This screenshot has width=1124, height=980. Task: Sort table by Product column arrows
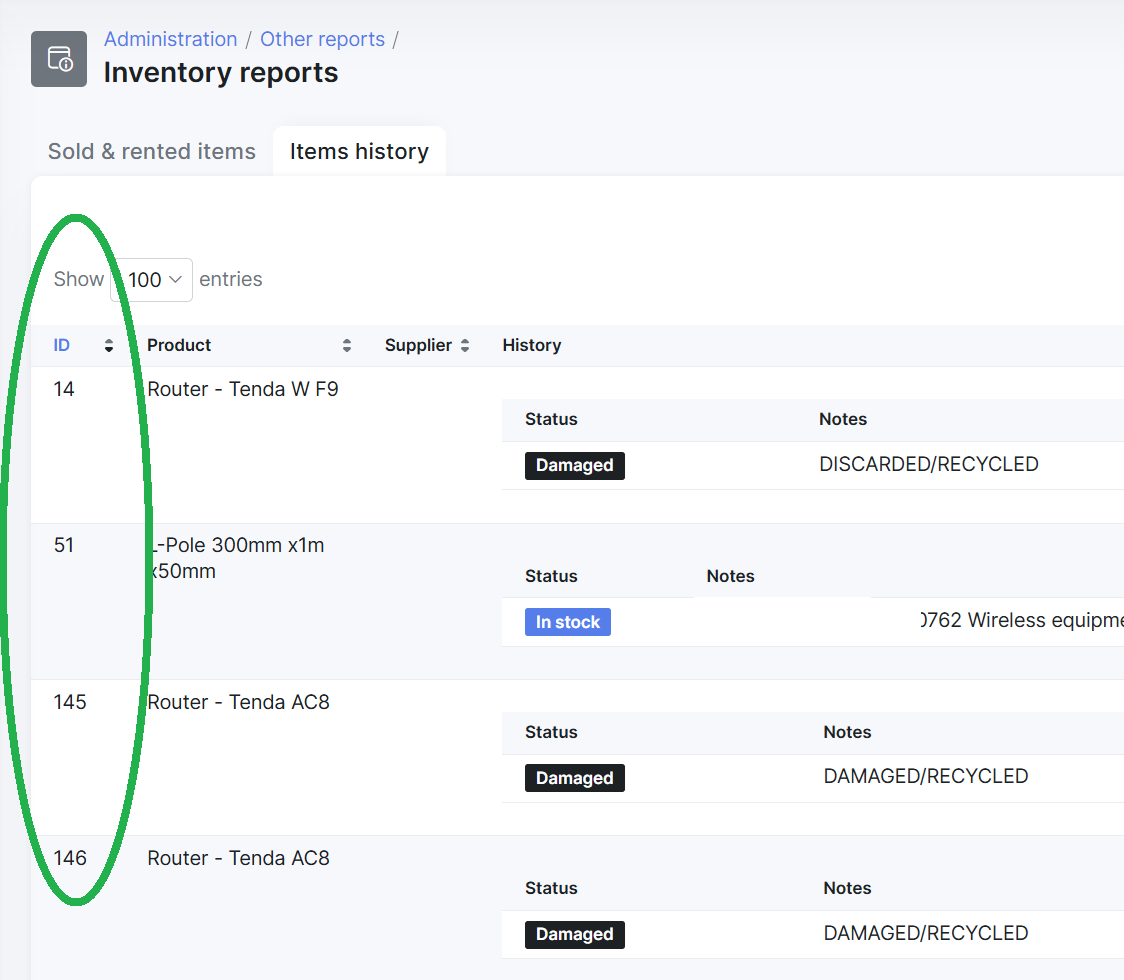[347, 346]
